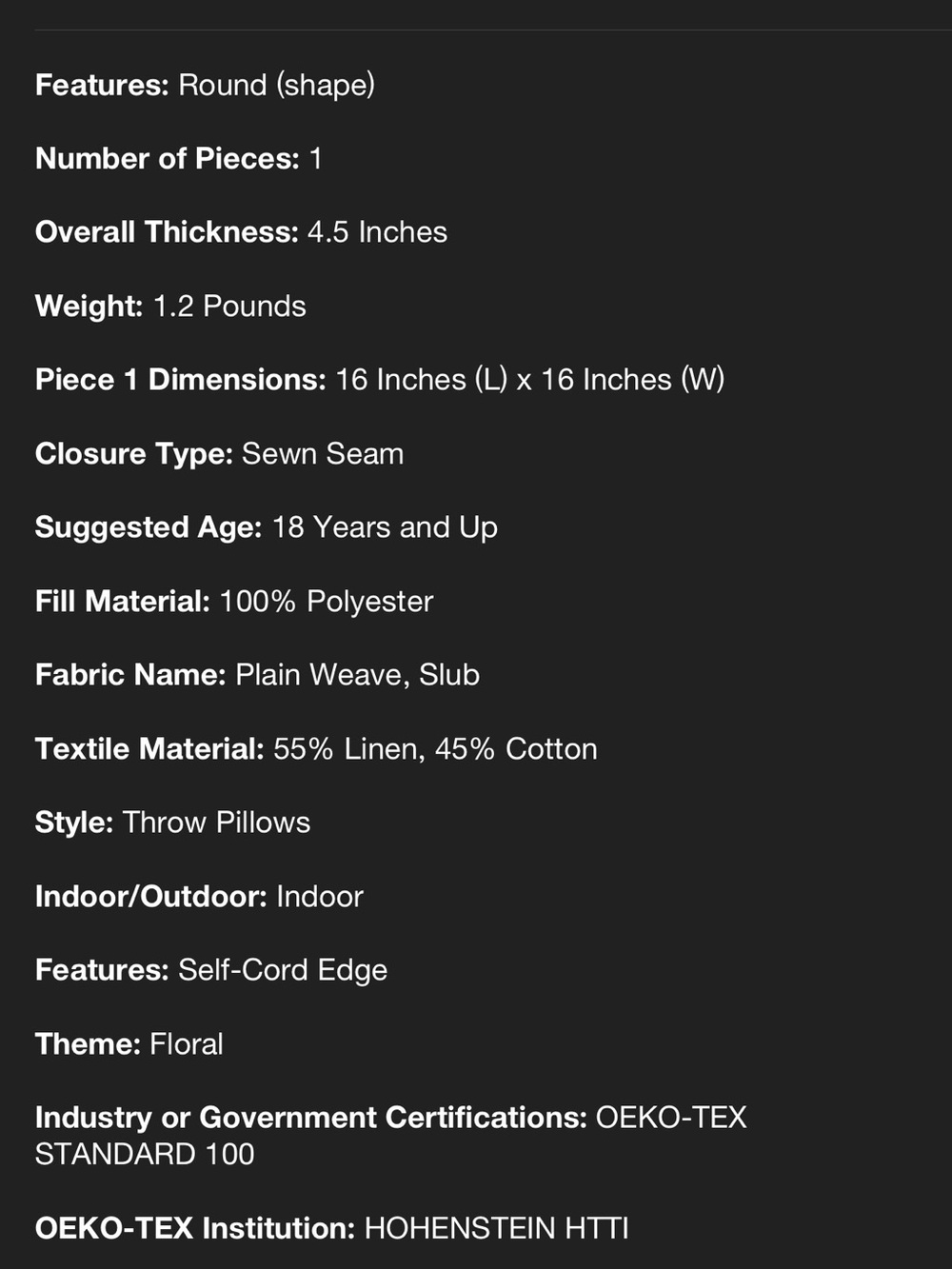Tap the Closure Type Sewn Seam line
The height and width of the screenshot is (1269, 952).
pos(219,454)
